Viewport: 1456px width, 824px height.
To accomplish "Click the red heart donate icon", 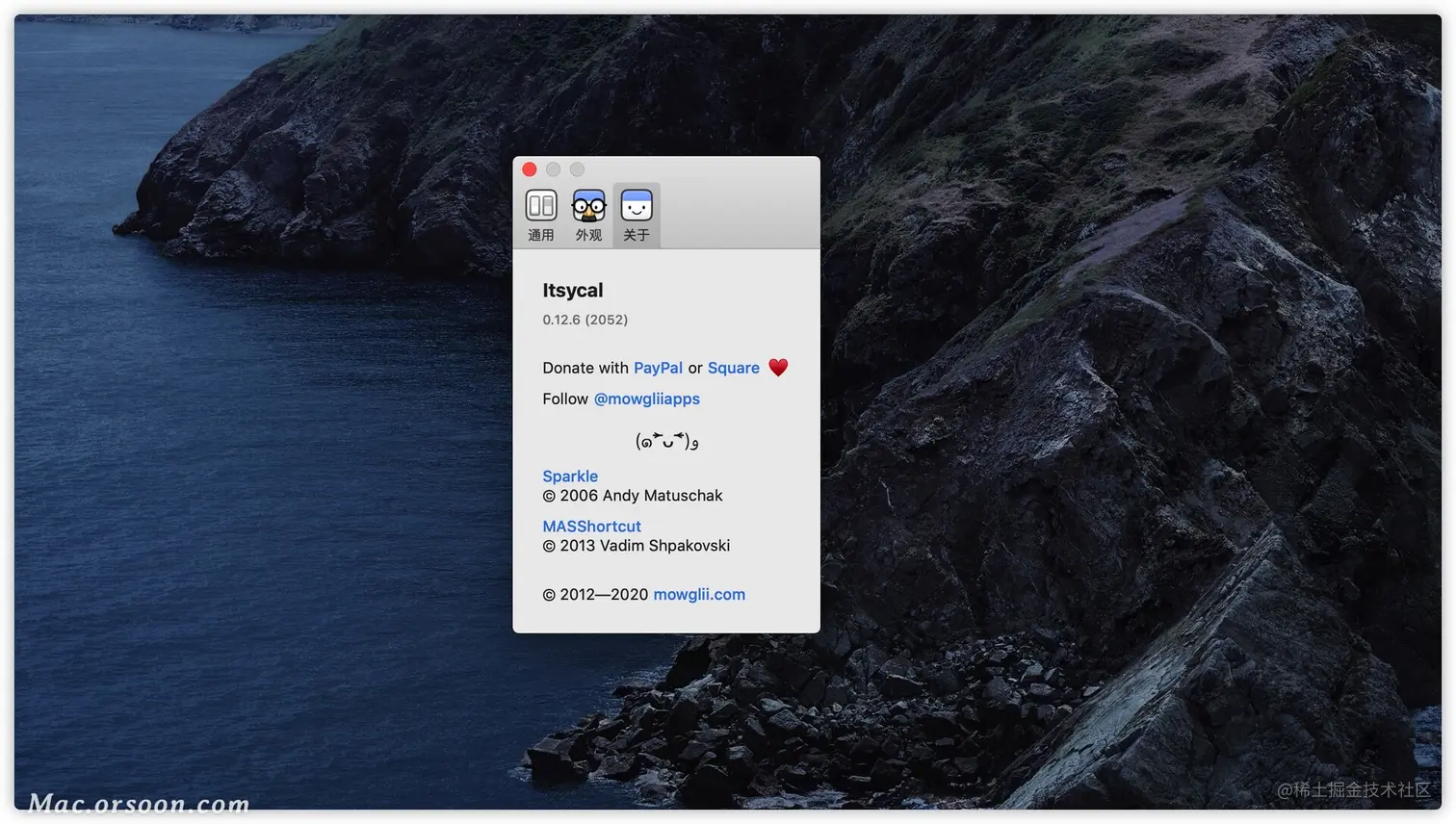I will pyautogui.click(x=778, y=367).
